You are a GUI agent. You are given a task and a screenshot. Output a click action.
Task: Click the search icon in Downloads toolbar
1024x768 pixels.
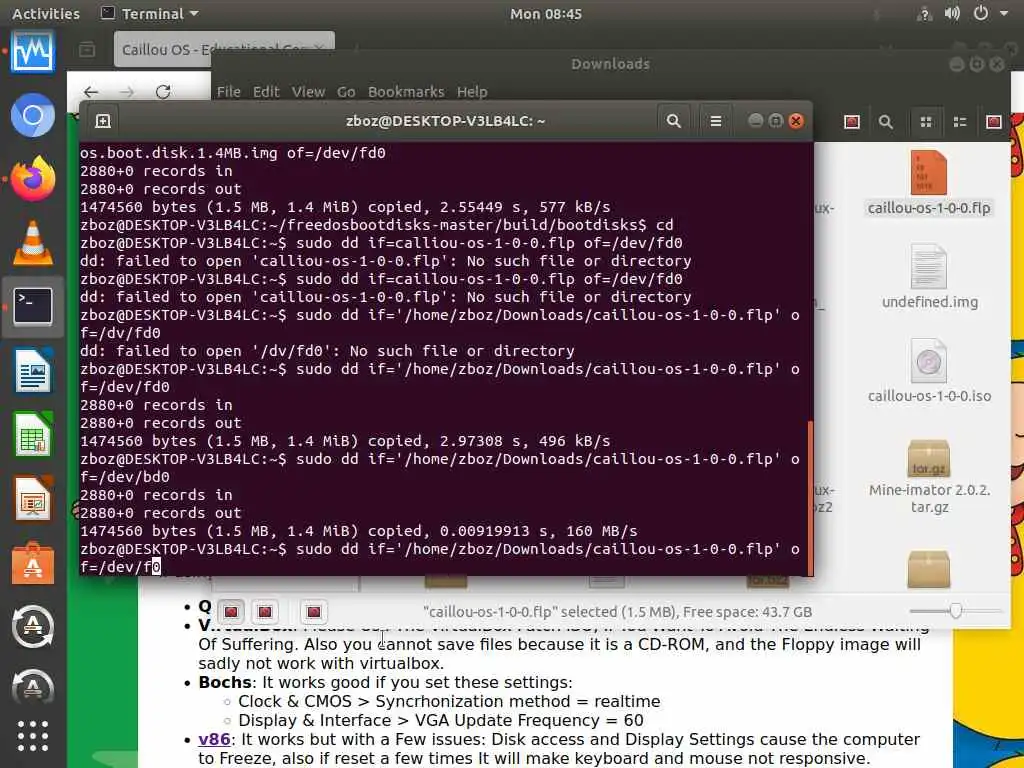coord(886,121)
